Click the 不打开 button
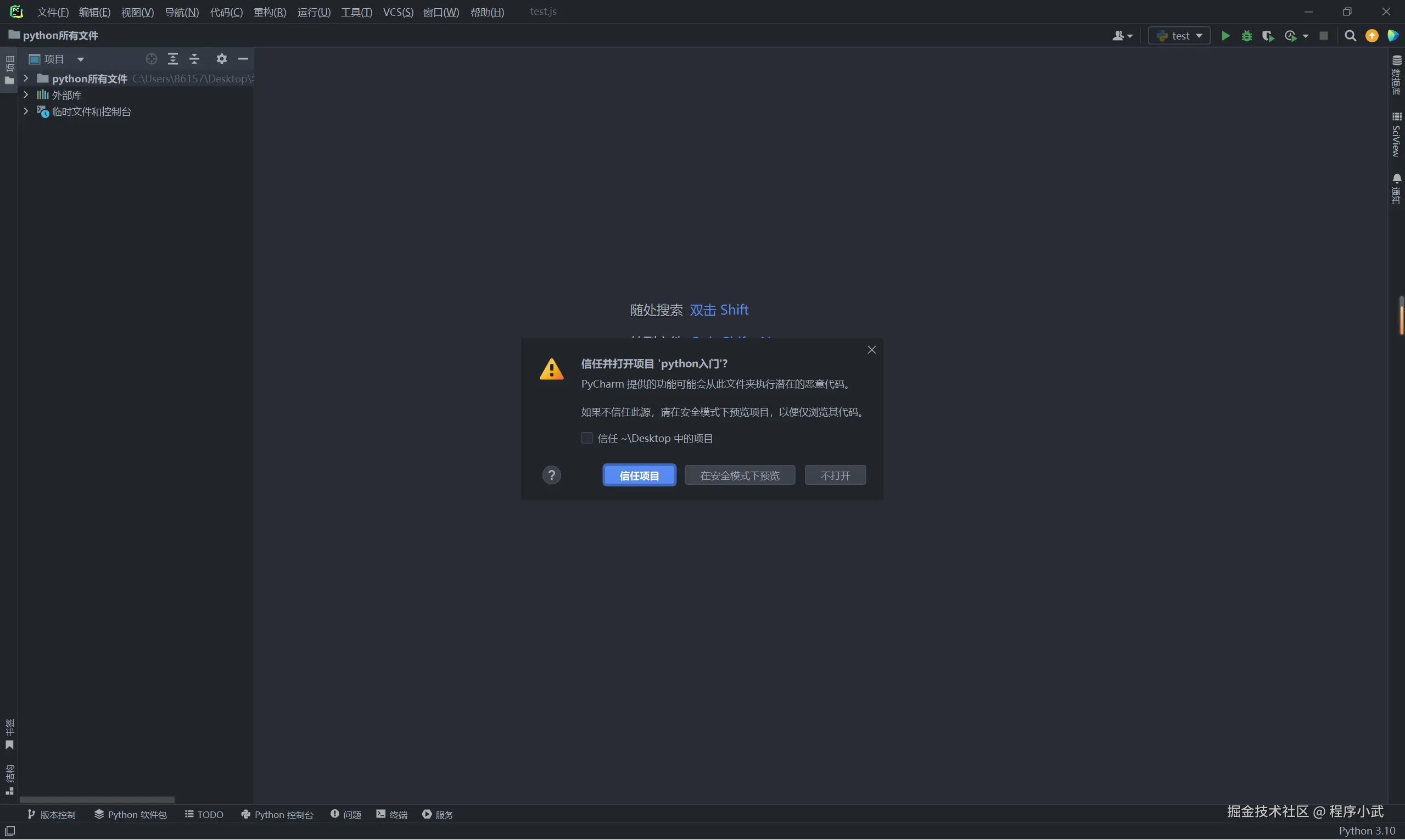This screenshot has height=840, width=1405. [x=835, y=475]
